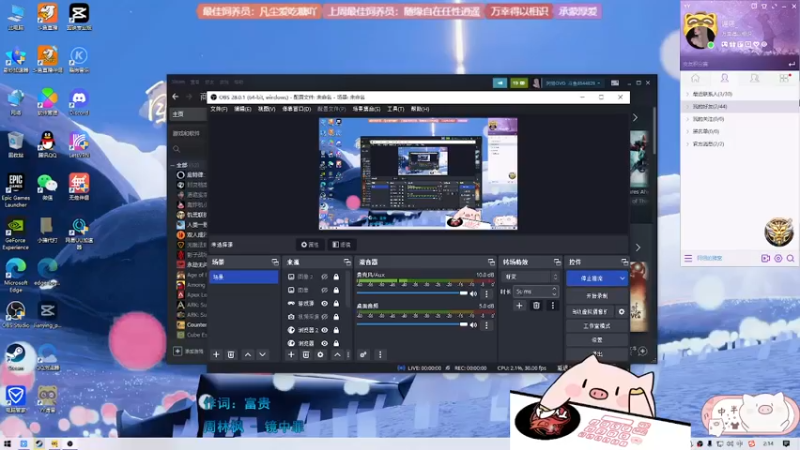
Task: Mute the 麦克风/Aux speaker icon
Action: (x=473, y=294)
